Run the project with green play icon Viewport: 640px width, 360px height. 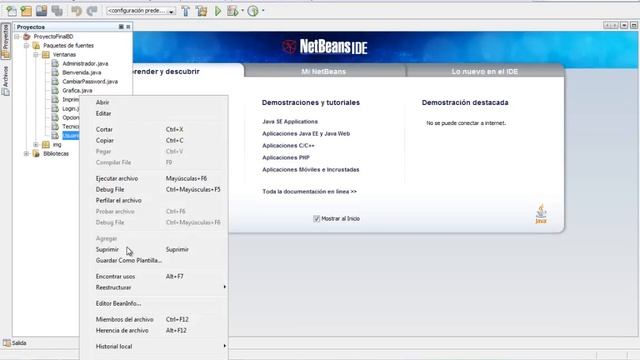pos(218,11)
